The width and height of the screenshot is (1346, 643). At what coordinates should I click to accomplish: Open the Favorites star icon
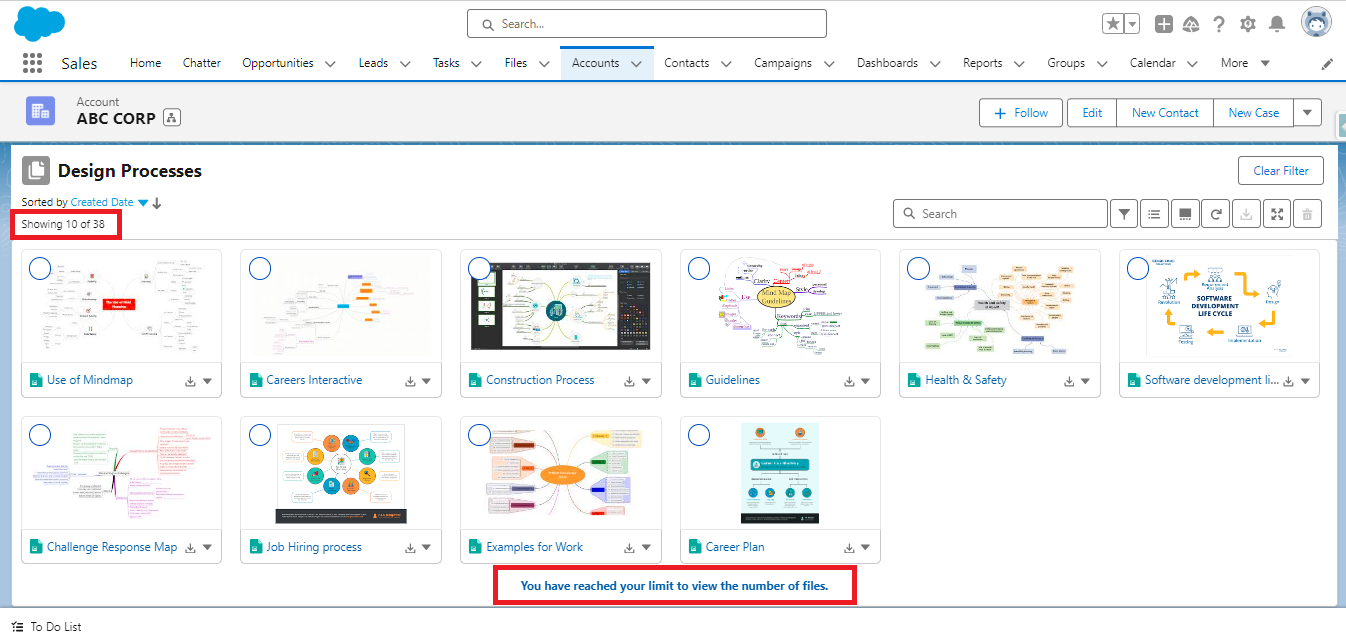pyautogui.click(x=1112, y=24)
